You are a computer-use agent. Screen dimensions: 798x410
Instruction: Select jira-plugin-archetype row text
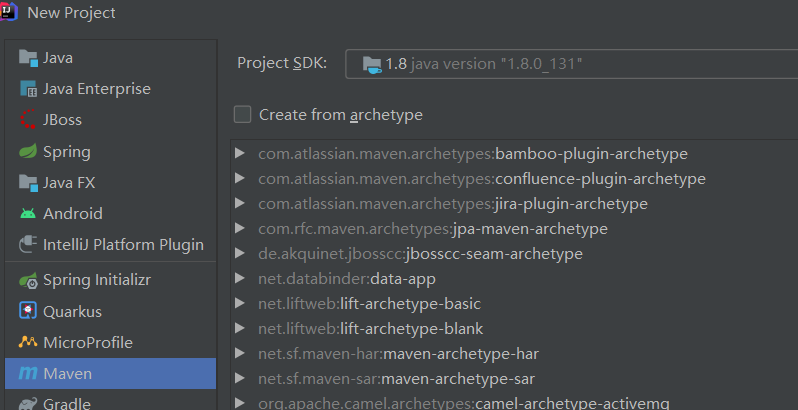(453, 204)
